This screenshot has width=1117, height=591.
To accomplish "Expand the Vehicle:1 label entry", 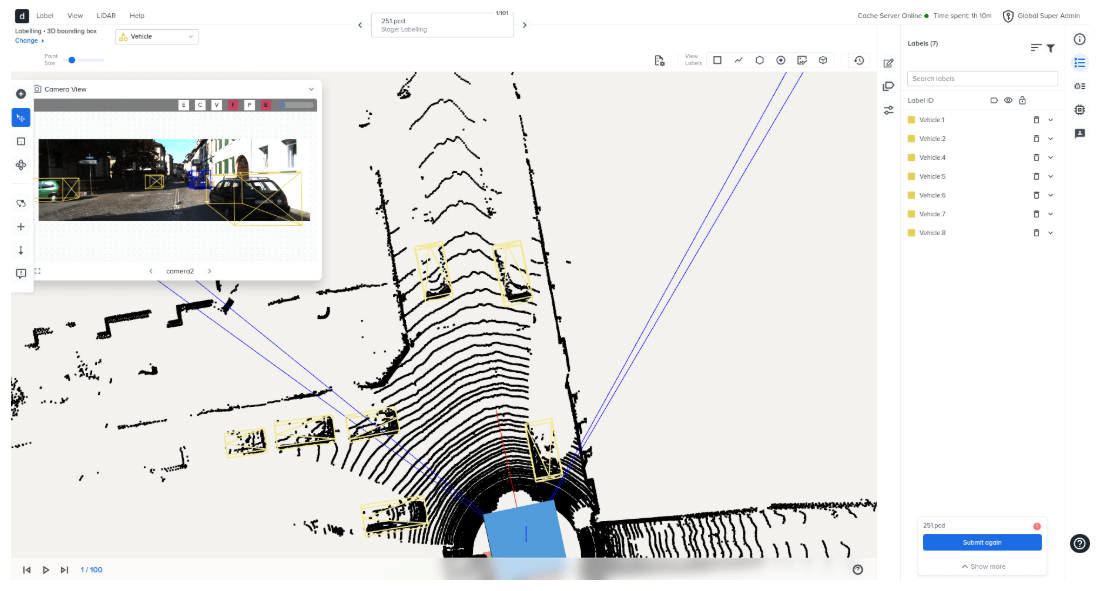I will click(x=1050, y=119).
